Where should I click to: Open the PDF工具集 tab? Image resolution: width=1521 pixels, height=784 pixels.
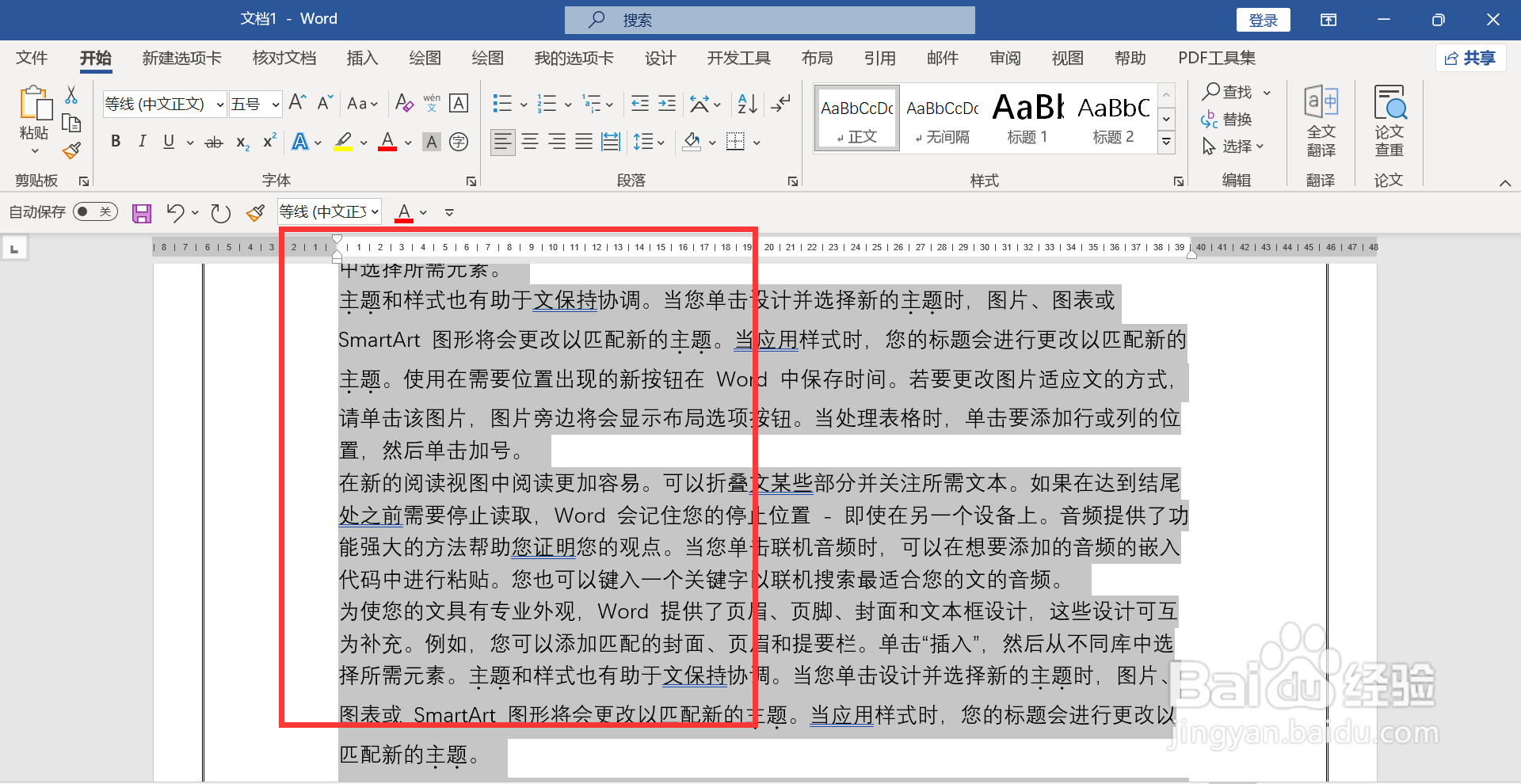pos(1217,58)
